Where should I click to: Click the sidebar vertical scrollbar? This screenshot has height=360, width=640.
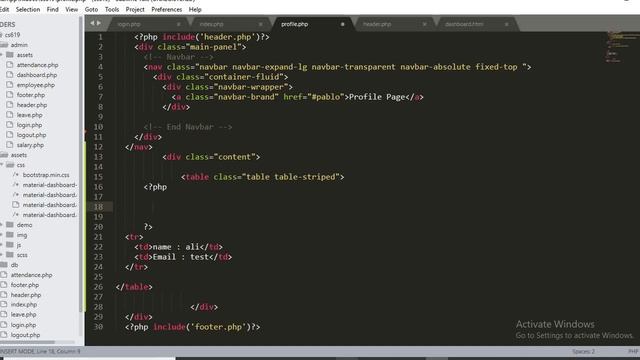pyautogui.click(x=81, y=164)
